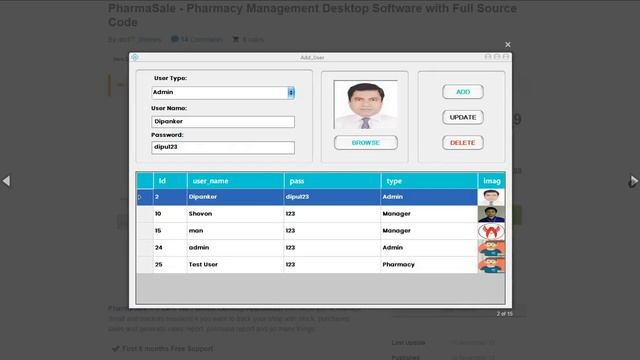Screen dimensions: 640x360
Task: Click Id cell 15
Action: pos(170,231)
